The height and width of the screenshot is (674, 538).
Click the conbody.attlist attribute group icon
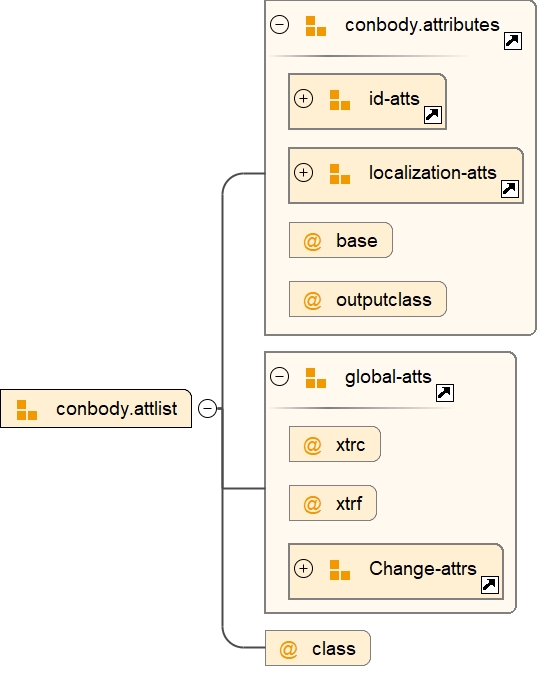(x=27, y=410)
